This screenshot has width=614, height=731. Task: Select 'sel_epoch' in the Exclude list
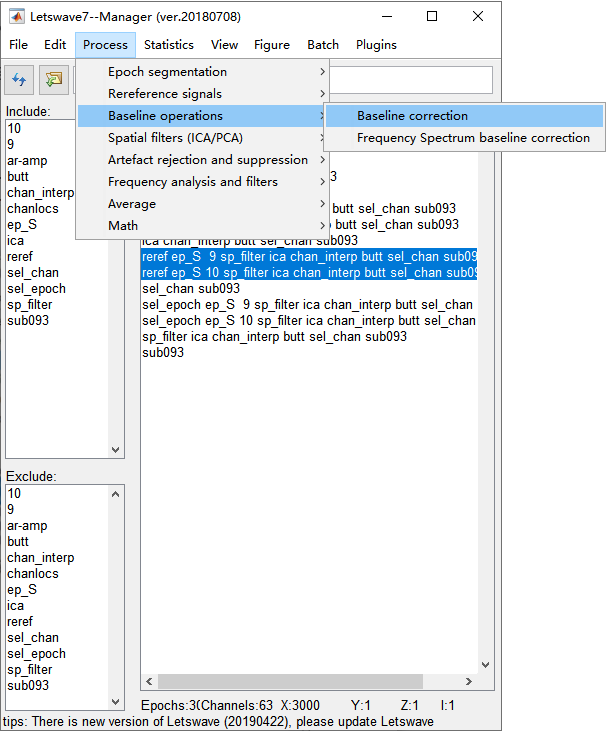tap(36, 654)
